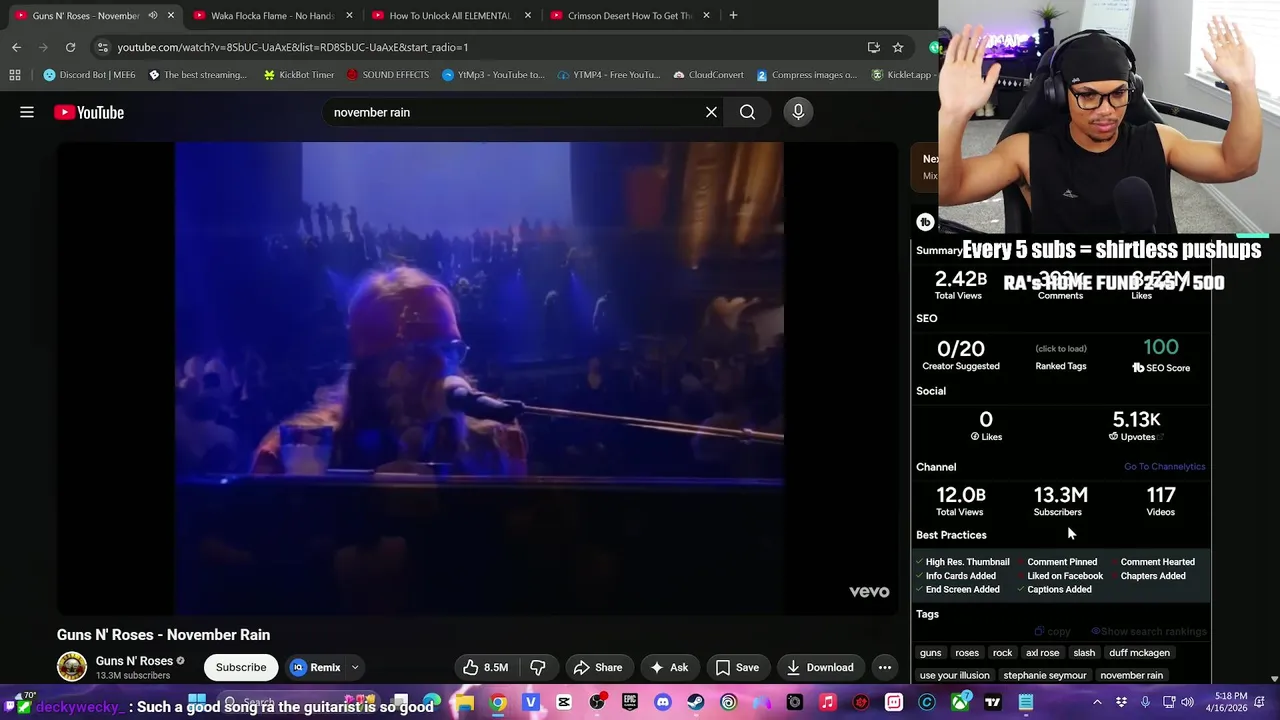Open the Xbox app from the taskbar

[960, 702]
